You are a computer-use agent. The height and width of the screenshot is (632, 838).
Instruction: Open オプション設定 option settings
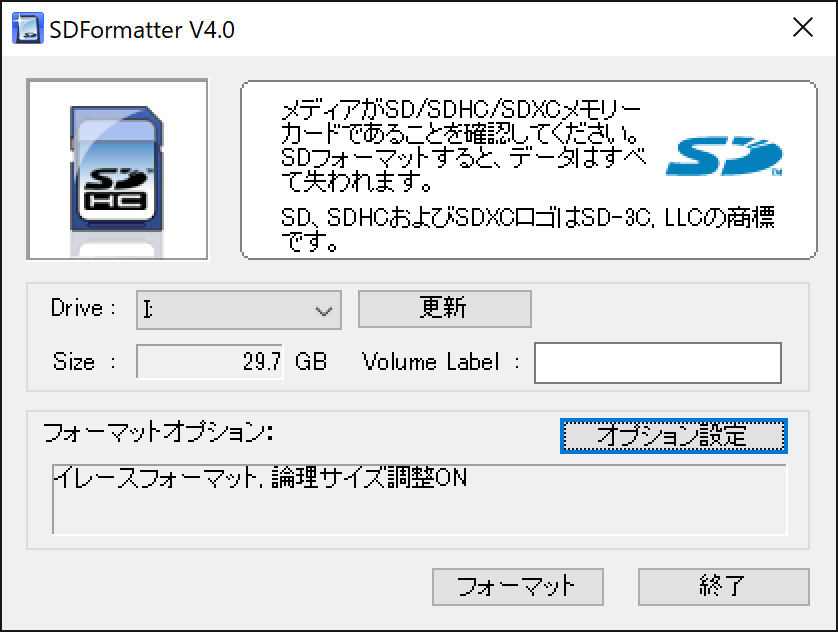pyautogui.click(x=673, y=436)
